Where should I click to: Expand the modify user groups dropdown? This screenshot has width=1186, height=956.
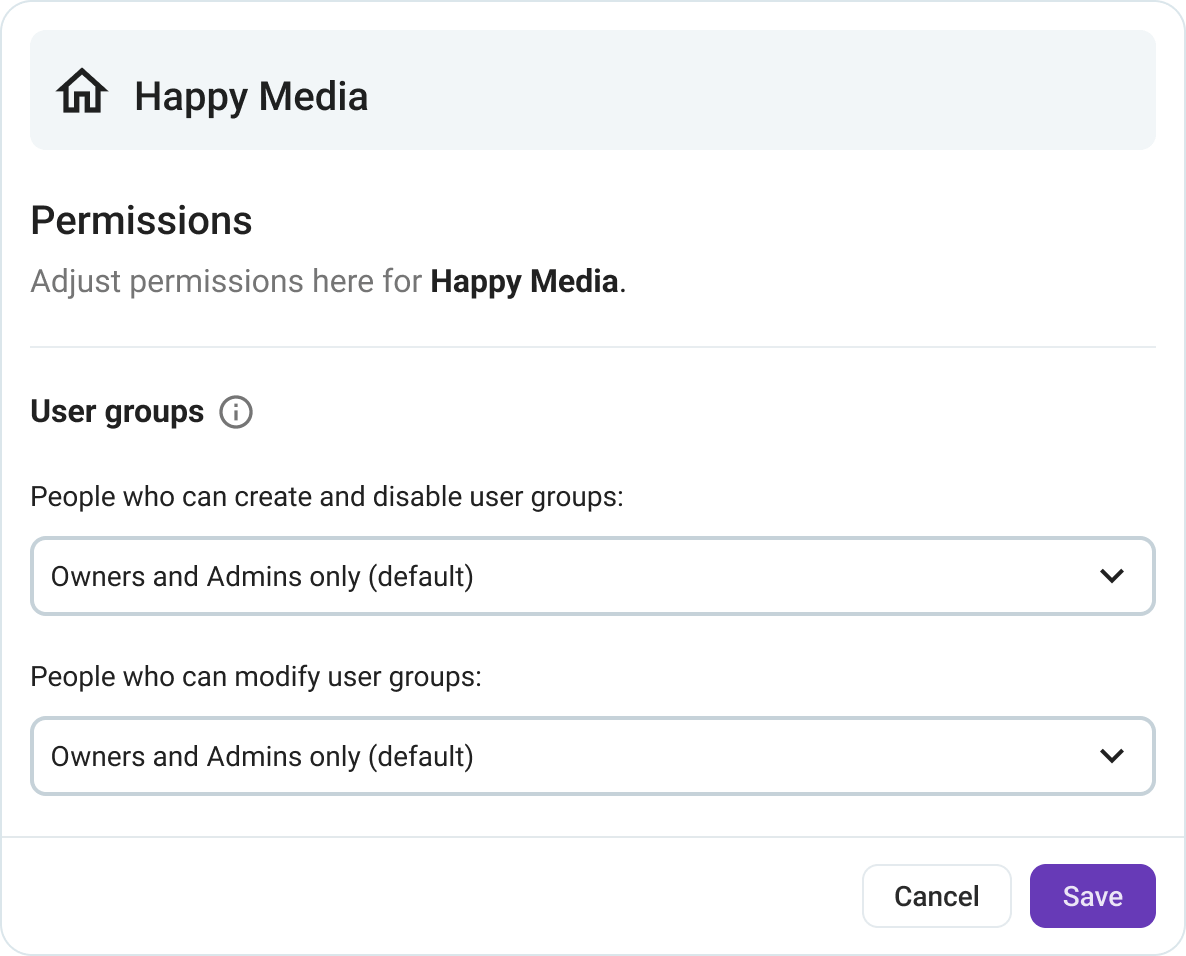pyautogui.click(x=593, y=756)
